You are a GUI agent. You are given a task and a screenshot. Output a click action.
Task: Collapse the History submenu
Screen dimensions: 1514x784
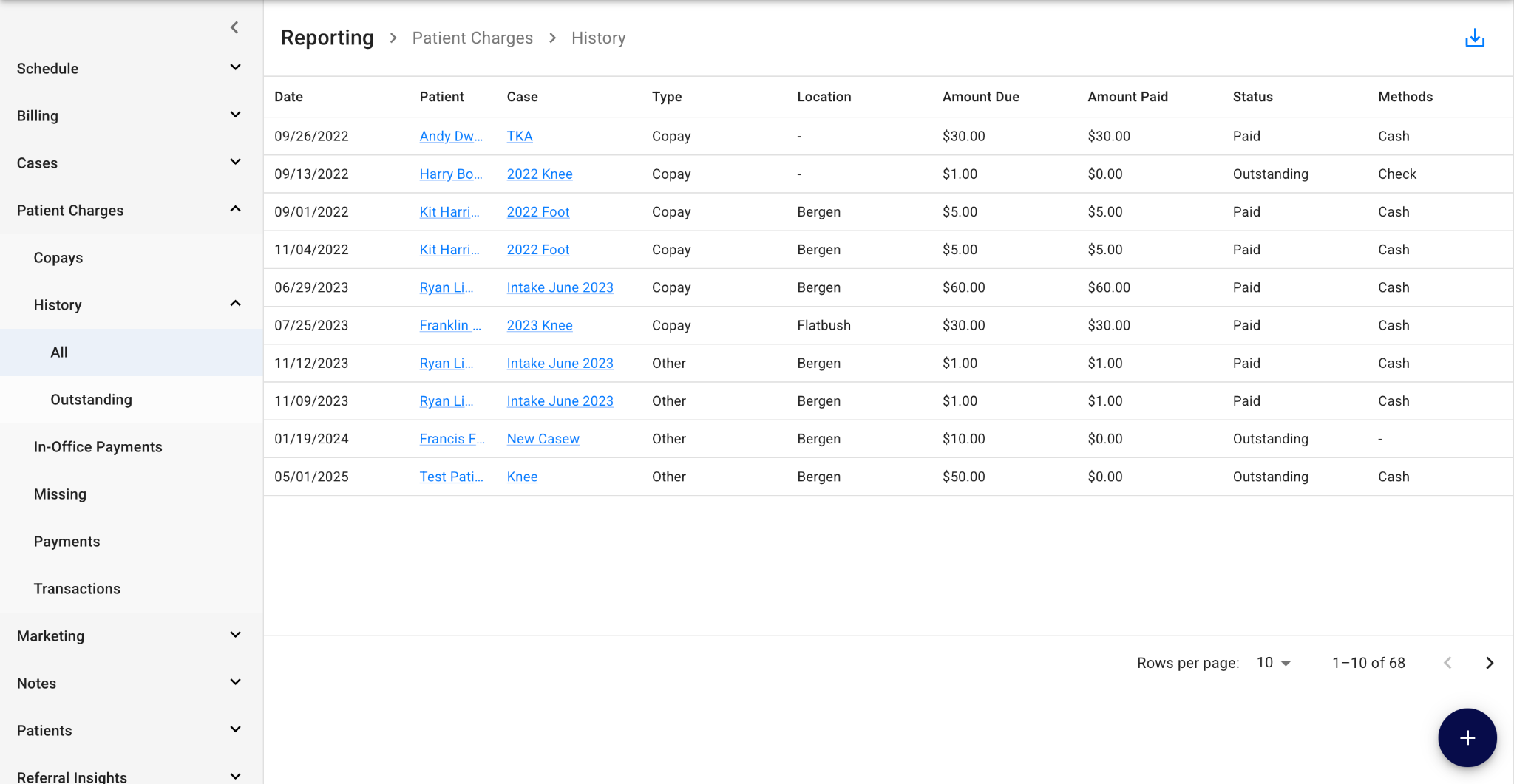pos(235,304)
